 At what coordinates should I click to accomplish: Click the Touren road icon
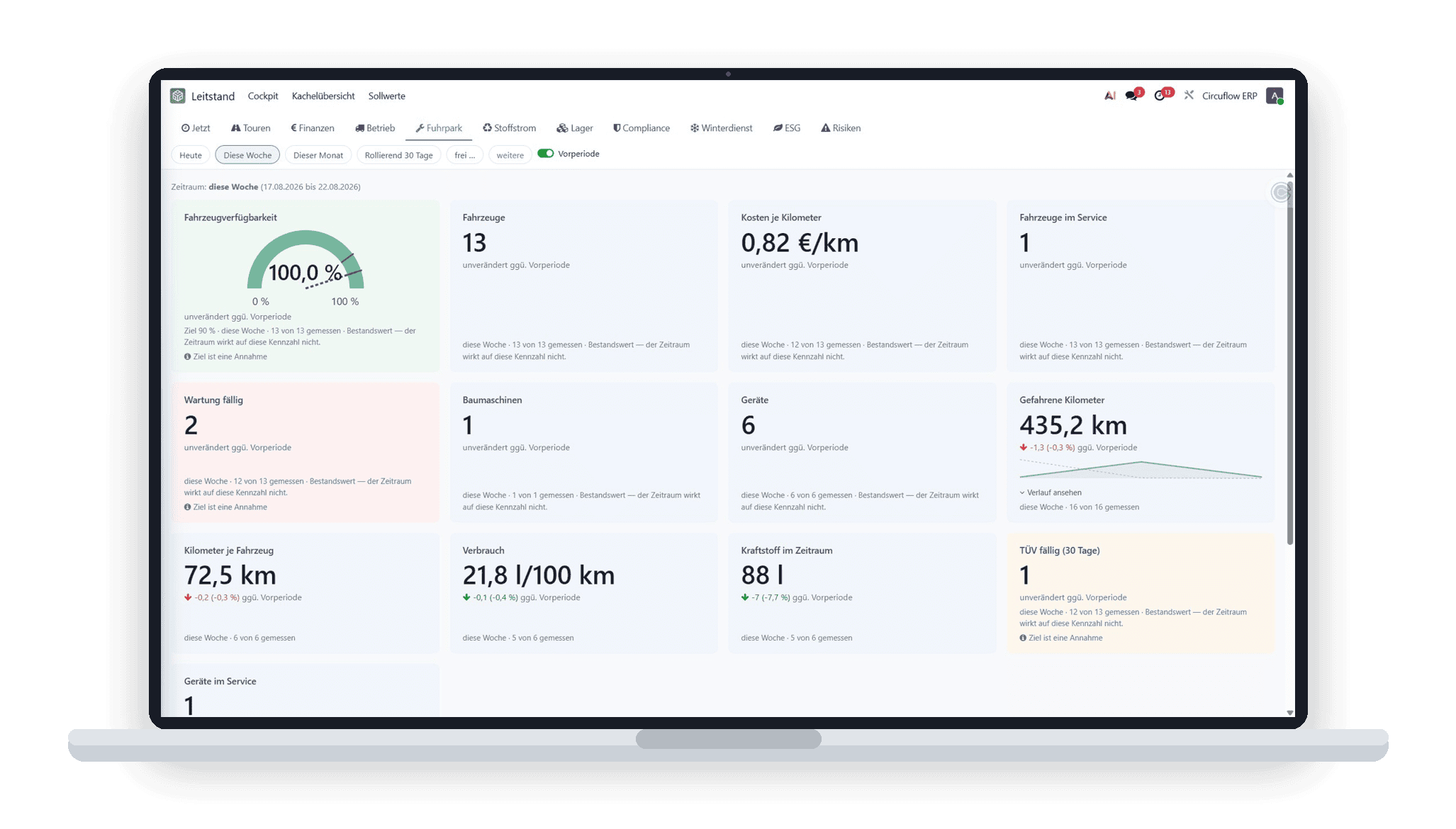235,128
